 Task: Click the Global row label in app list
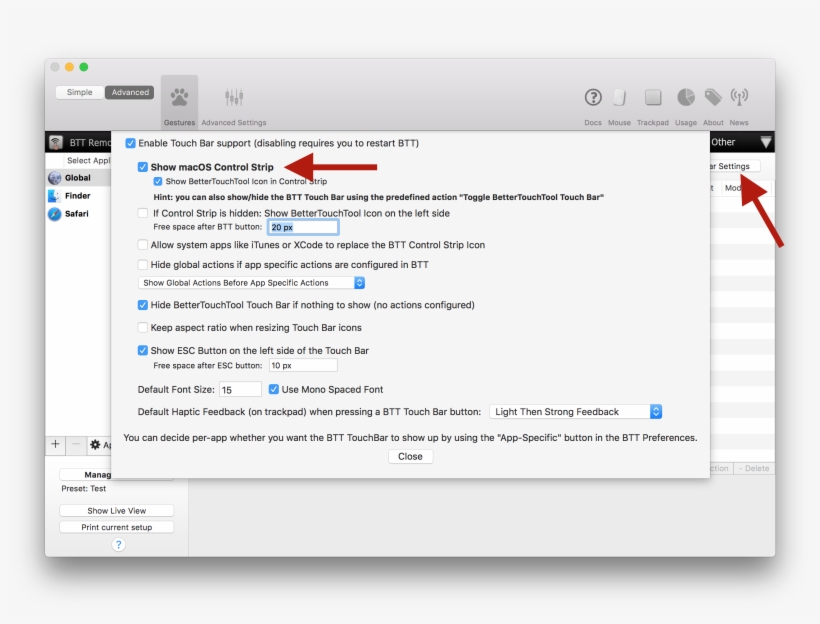pos(77,178)
